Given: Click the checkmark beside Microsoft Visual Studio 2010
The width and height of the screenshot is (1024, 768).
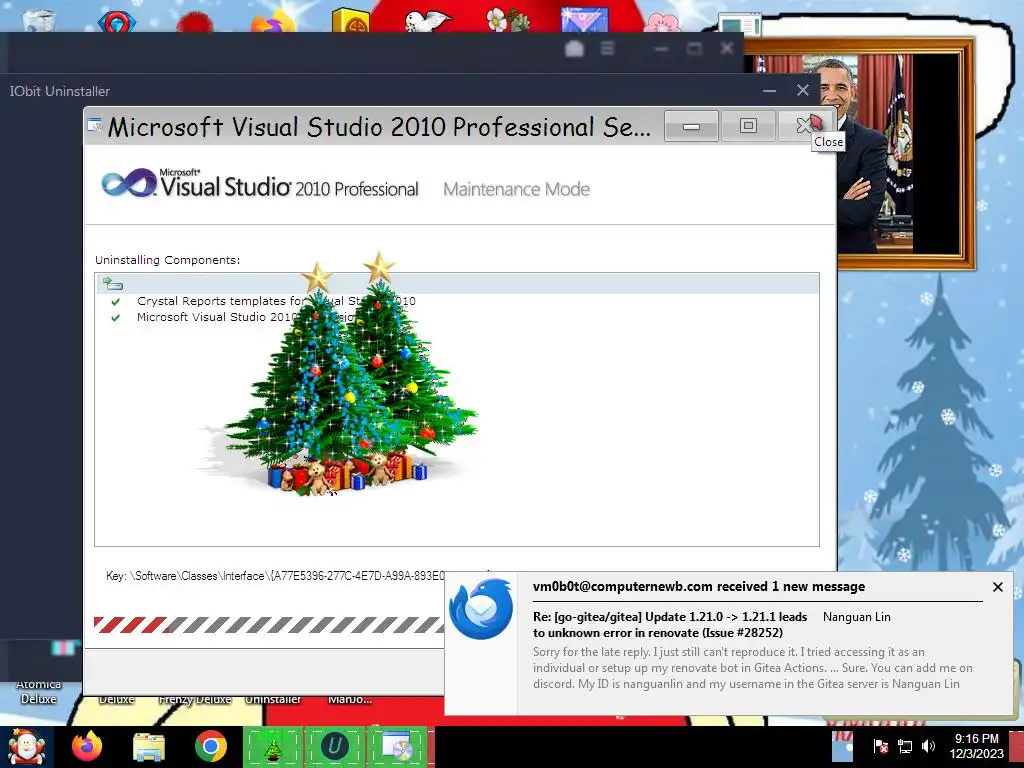Looking at the screenshot, I should pos(116,318).
